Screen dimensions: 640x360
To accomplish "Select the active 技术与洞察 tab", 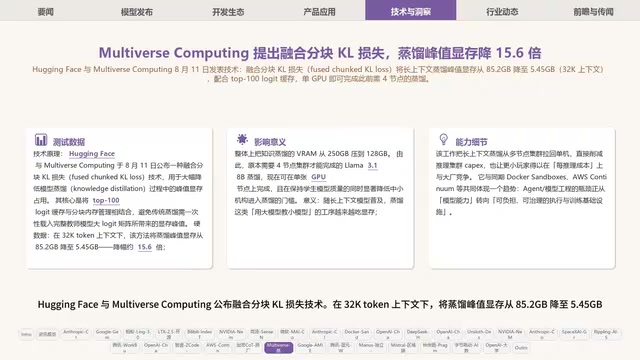I will (x=411, y=10).
